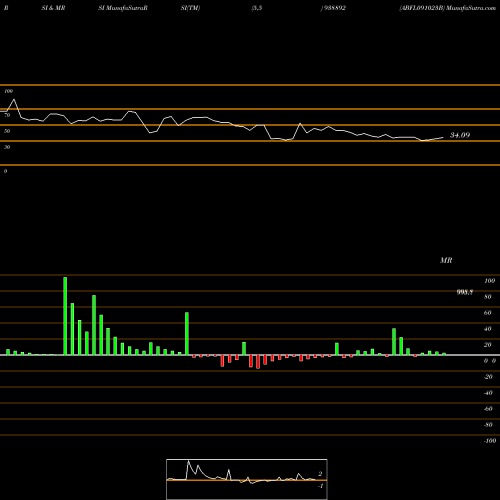Click the RSI axis label 50

(7, 131)
